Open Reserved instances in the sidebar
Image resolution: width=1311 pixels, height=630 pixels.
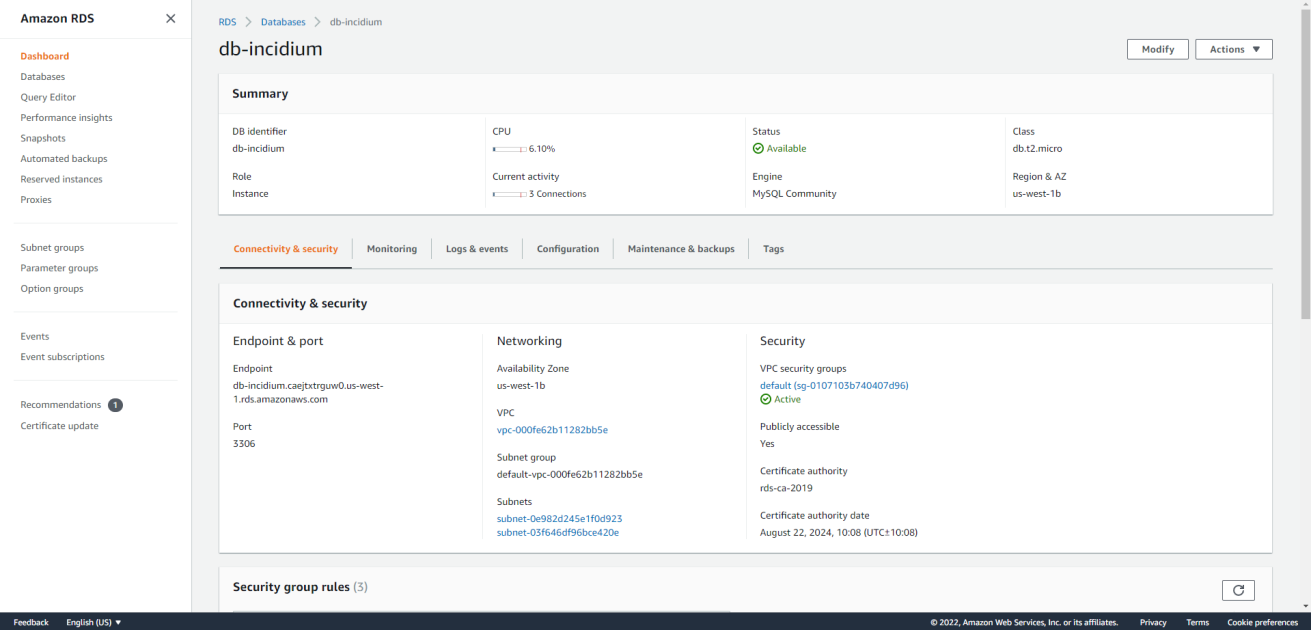61,179
